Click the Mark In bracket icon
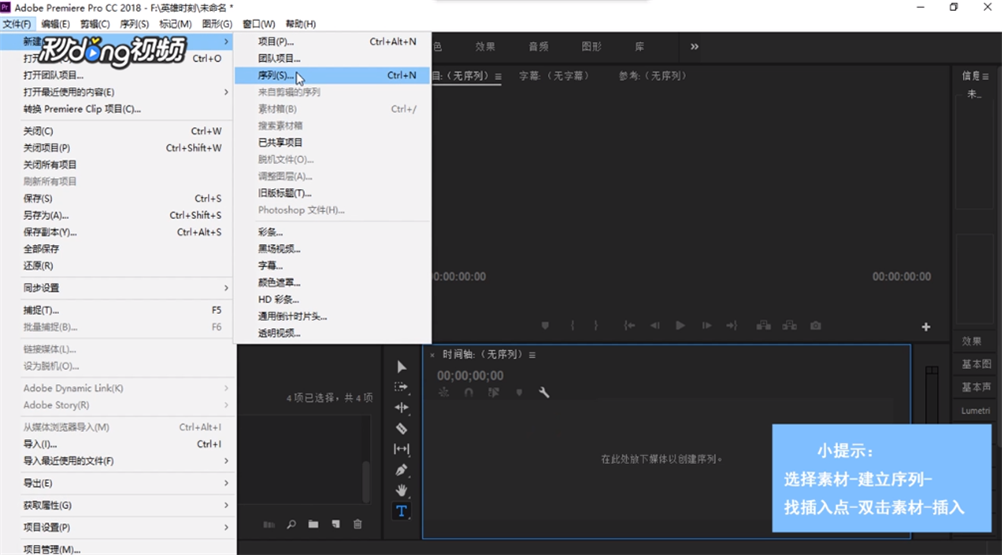This screenshot has height=555, width=1002. coord(573,326)
